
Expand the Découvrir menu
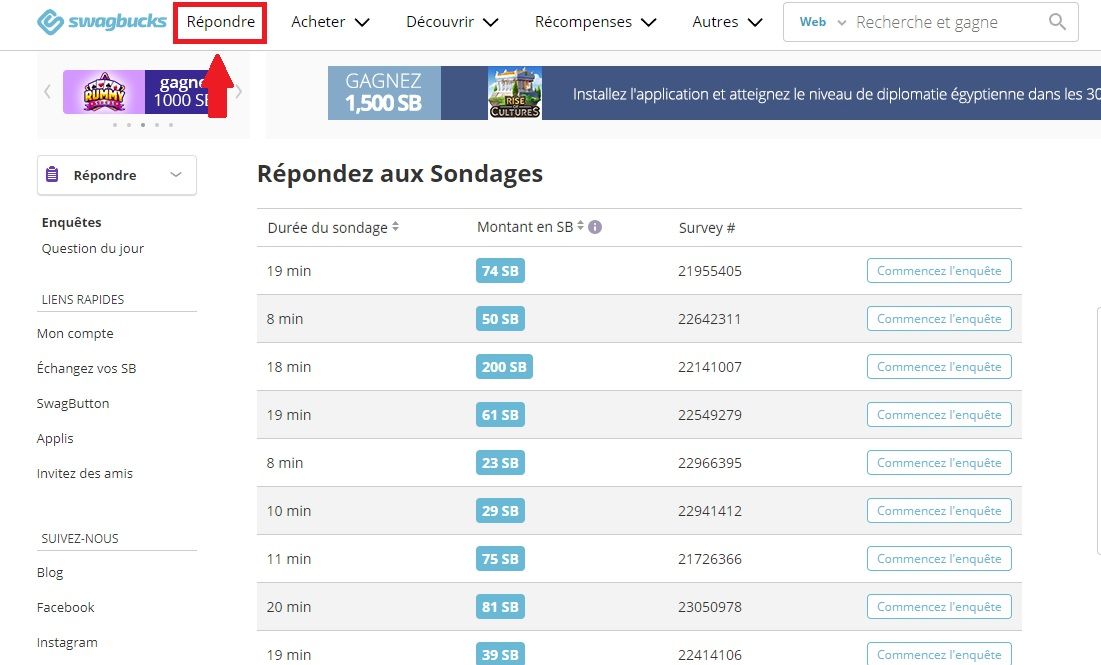[x=452, y=22]
